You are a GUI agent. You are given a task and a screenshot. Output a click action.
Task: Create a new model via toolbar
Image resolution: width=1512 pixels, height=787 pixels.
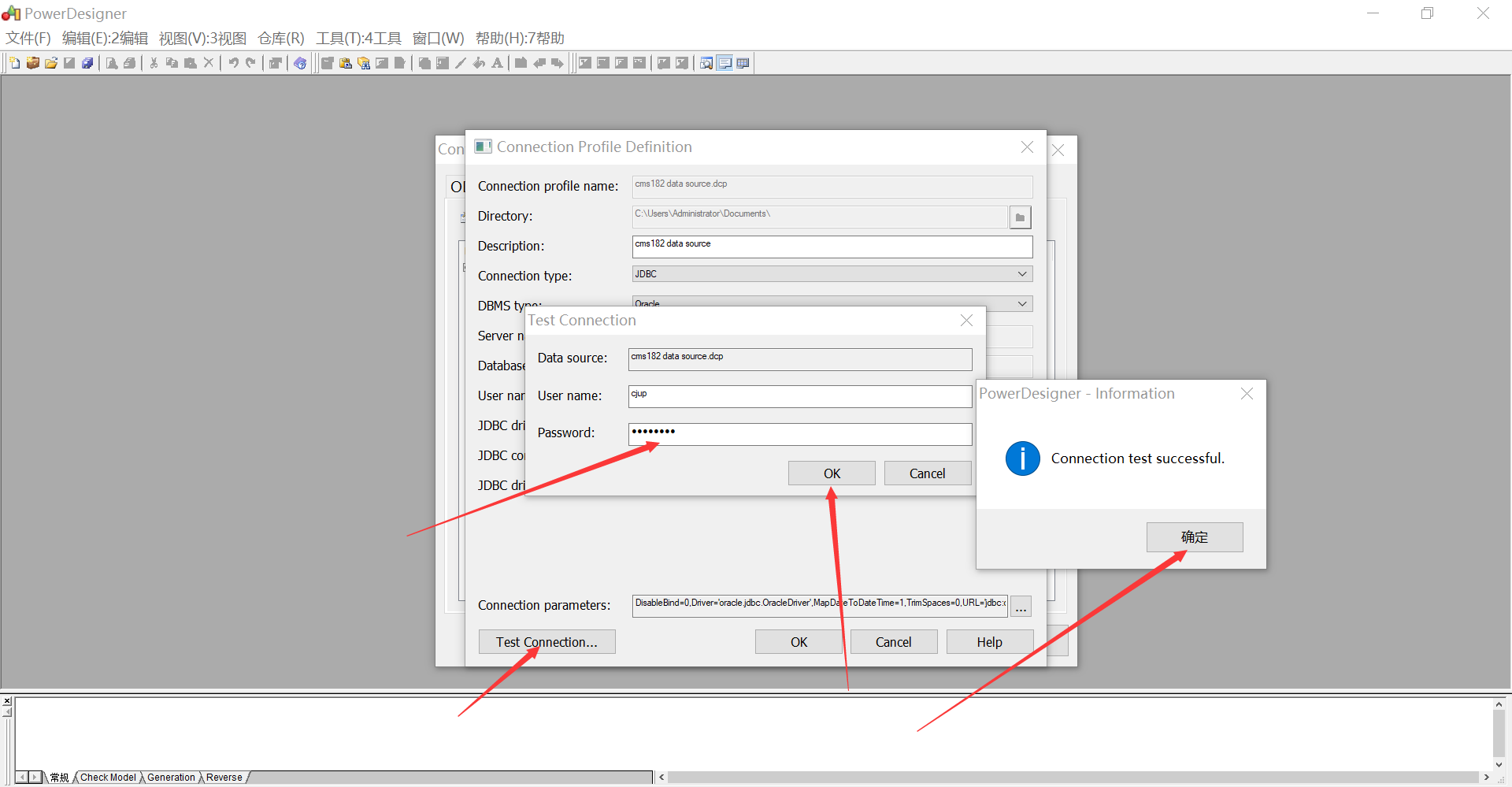click(14, 63)
